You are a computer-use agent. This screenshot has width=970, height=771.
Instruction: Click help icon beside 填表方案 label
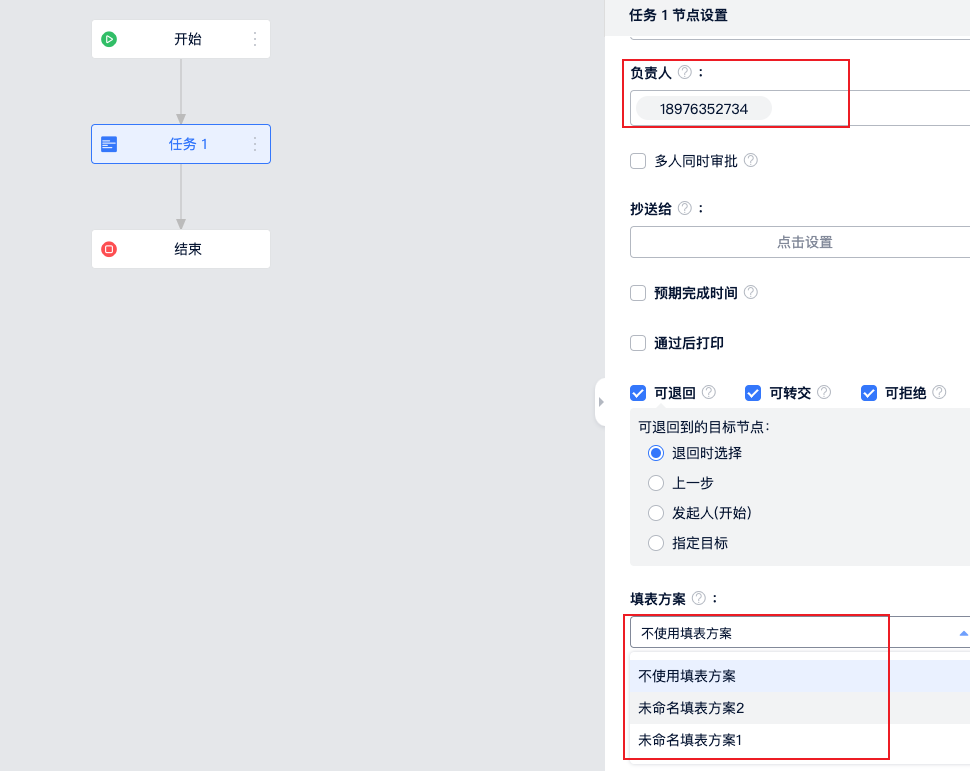pos(698,598)
